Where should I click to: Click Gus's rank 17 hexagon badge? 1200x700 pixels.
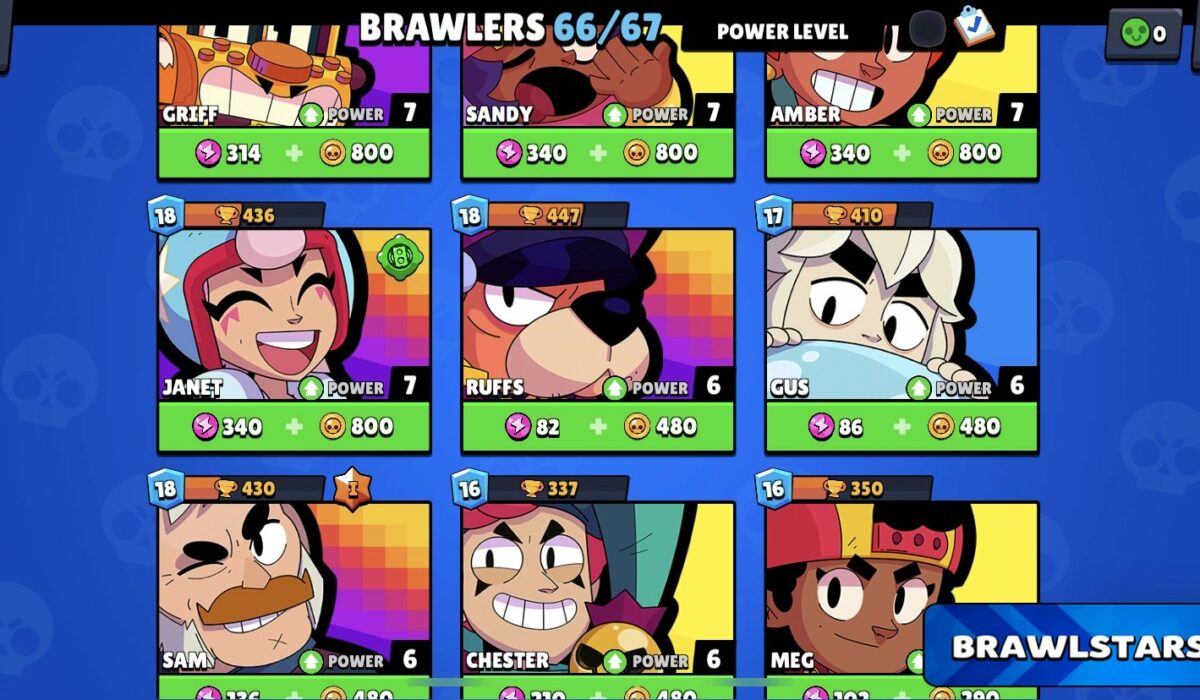tap(774, 215)
